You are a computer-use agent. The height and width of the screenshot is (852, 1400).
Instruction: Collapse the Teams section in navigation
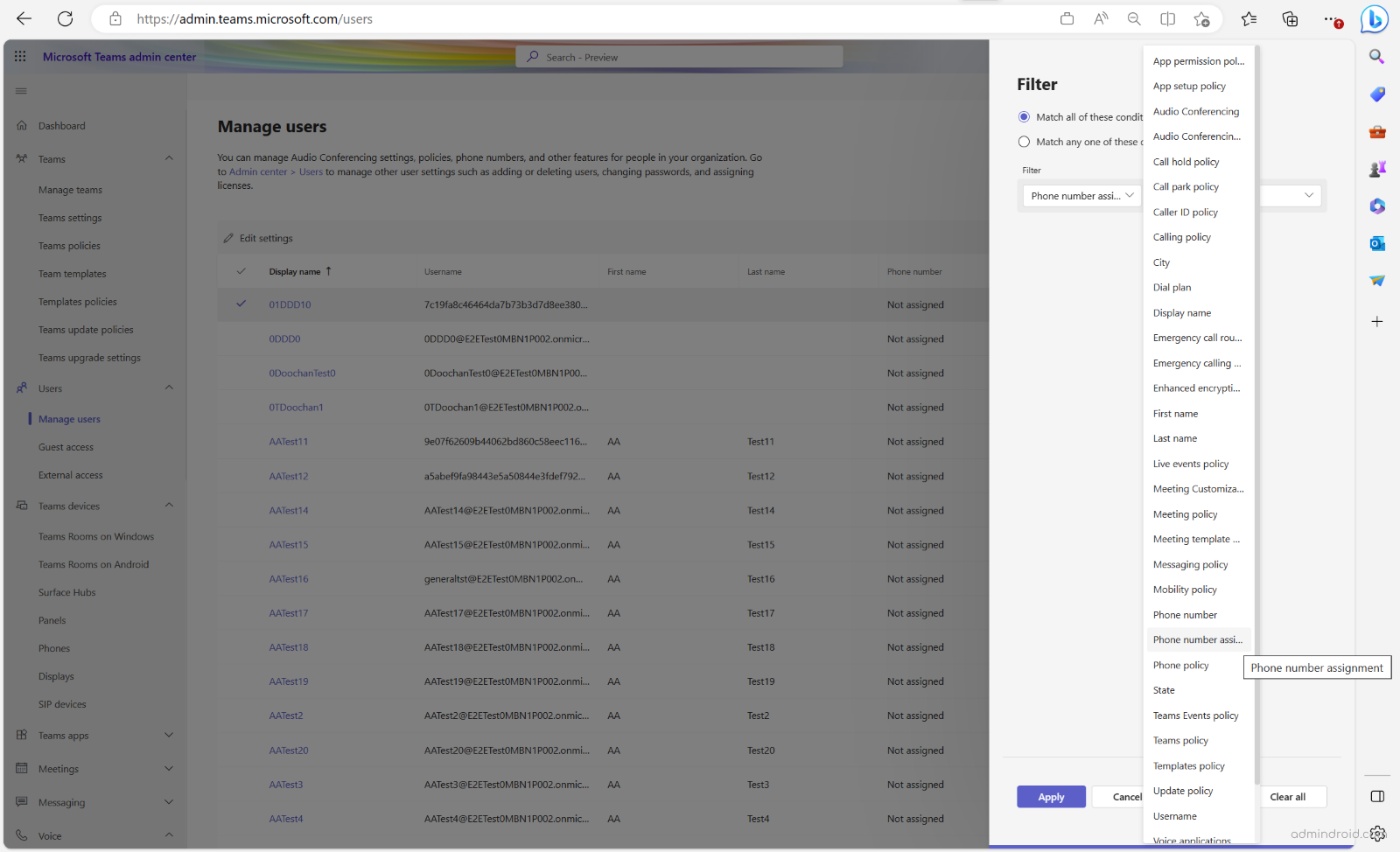pos(168,158)
